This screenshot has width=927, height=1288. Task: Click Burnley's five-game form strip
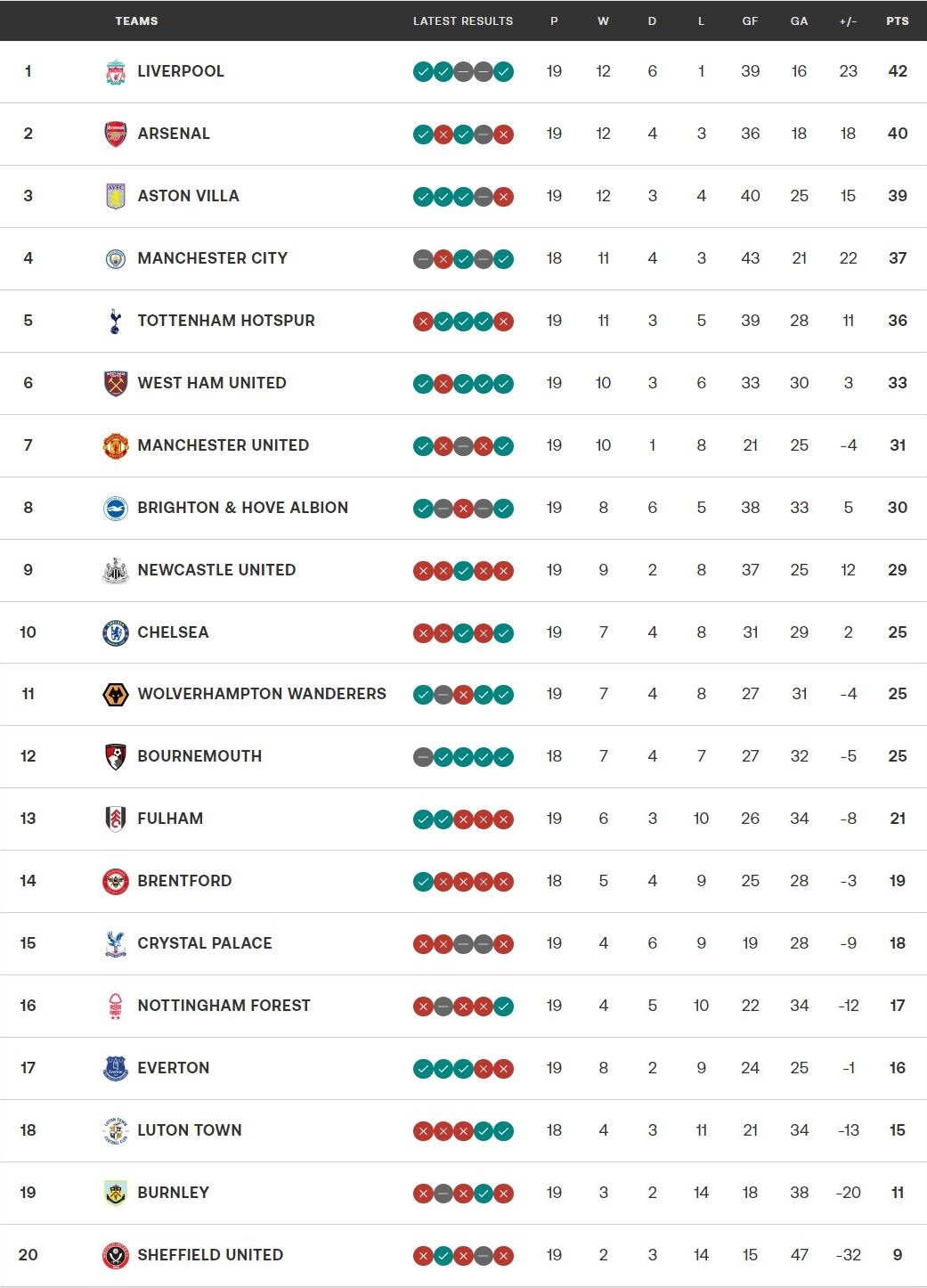pyautogui.click(x=462, y=1192)
